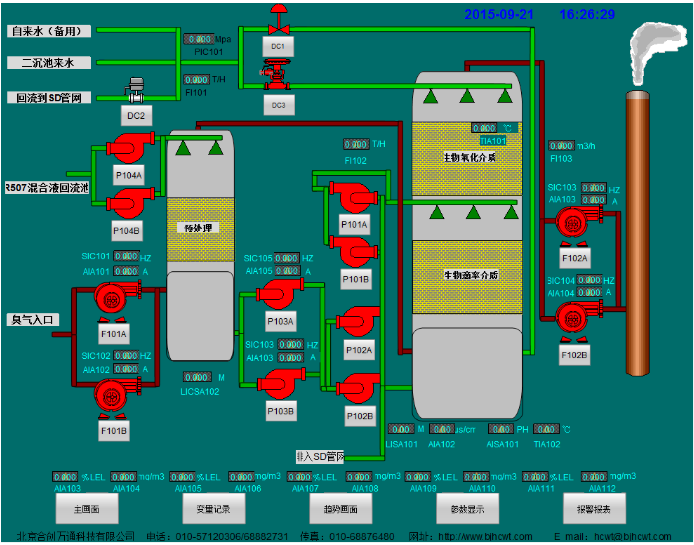Click the 二沉池来水 inlet label
The width and height of the screenshot is (694, 545).
tap(49, 63)
